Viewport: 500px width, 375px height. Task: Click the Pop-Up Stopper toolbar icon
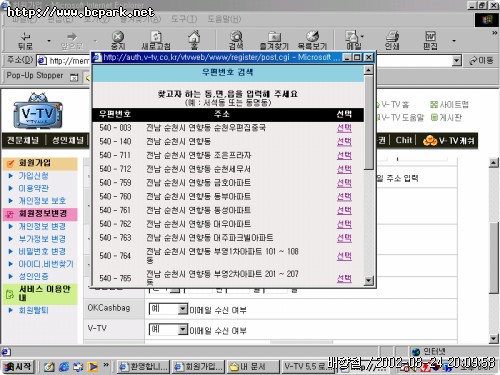pyautogui.click(x=74, y=77)
